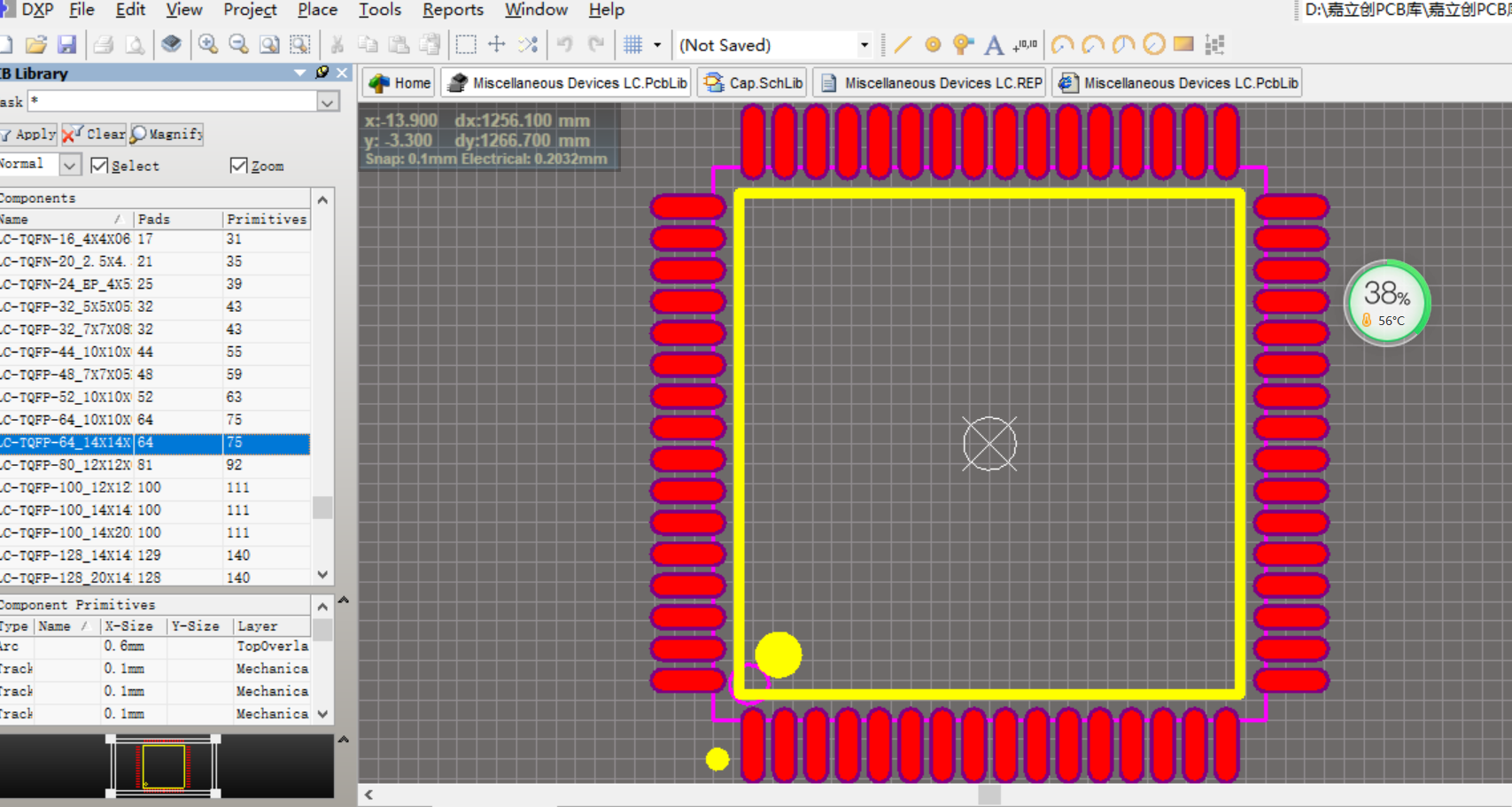Select the Place Via tool
The width and height of the screenshot is (1512, 807).
pos(964,44)
